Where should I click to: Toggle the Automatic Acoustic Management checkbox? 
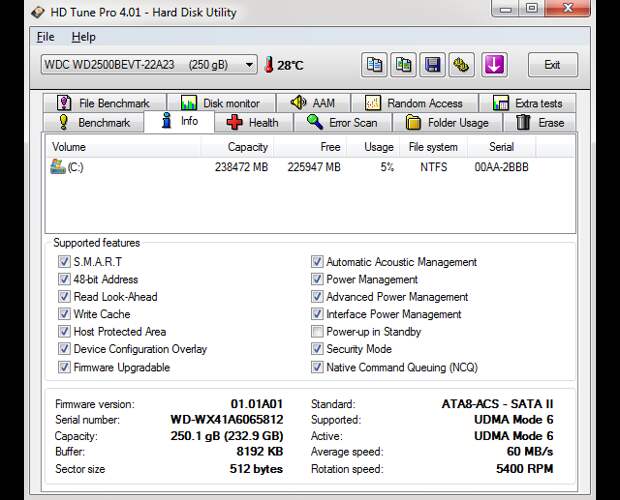pos(317,261)
